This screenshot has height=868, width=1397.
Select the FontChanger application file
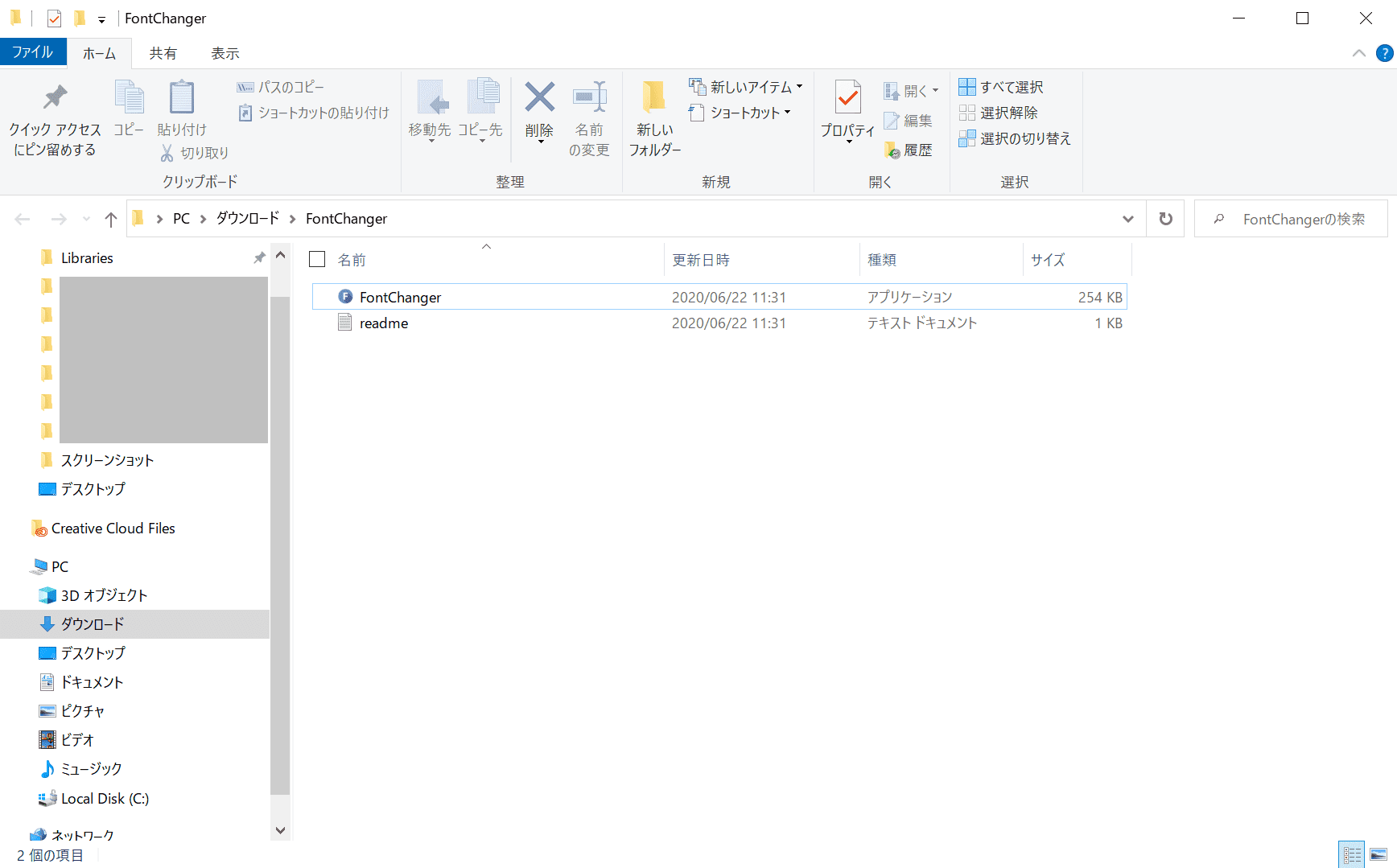(x=719, y=297)
